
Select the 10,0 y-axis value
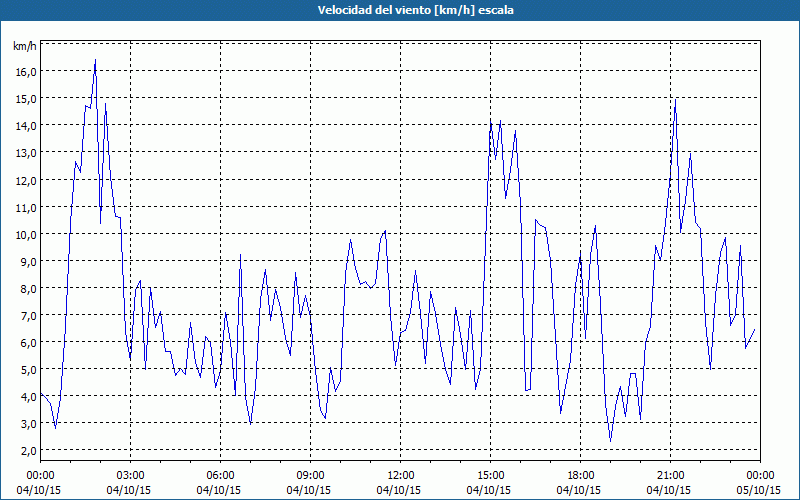click(x=26, y=234)
